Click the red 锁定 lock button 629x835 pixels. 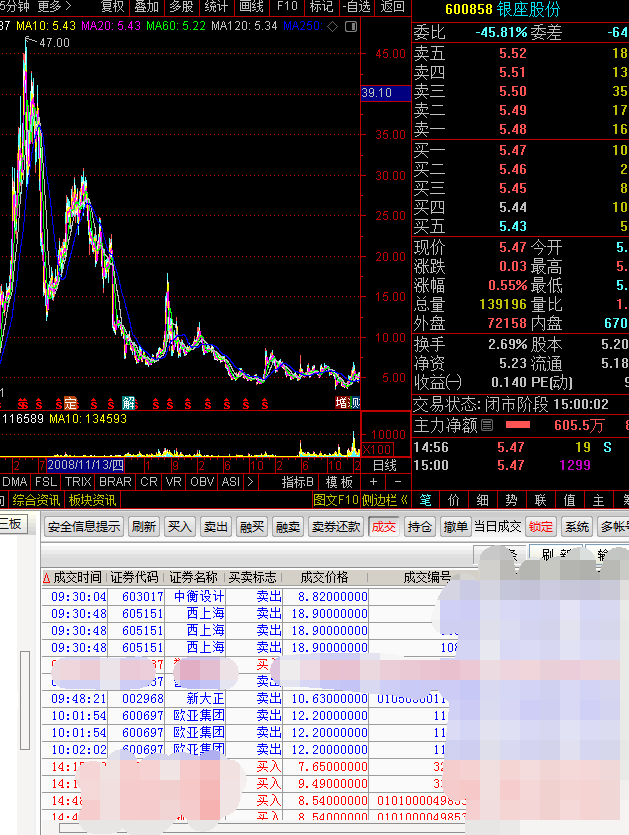(x=541, y=527)
